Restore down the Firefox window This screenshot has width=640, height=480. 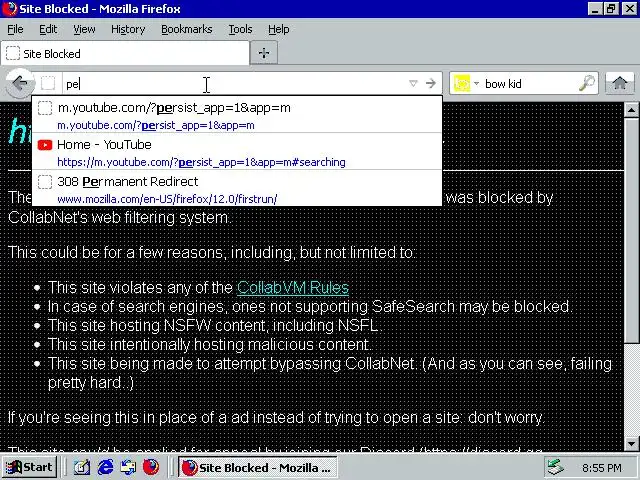coord(611,9)
